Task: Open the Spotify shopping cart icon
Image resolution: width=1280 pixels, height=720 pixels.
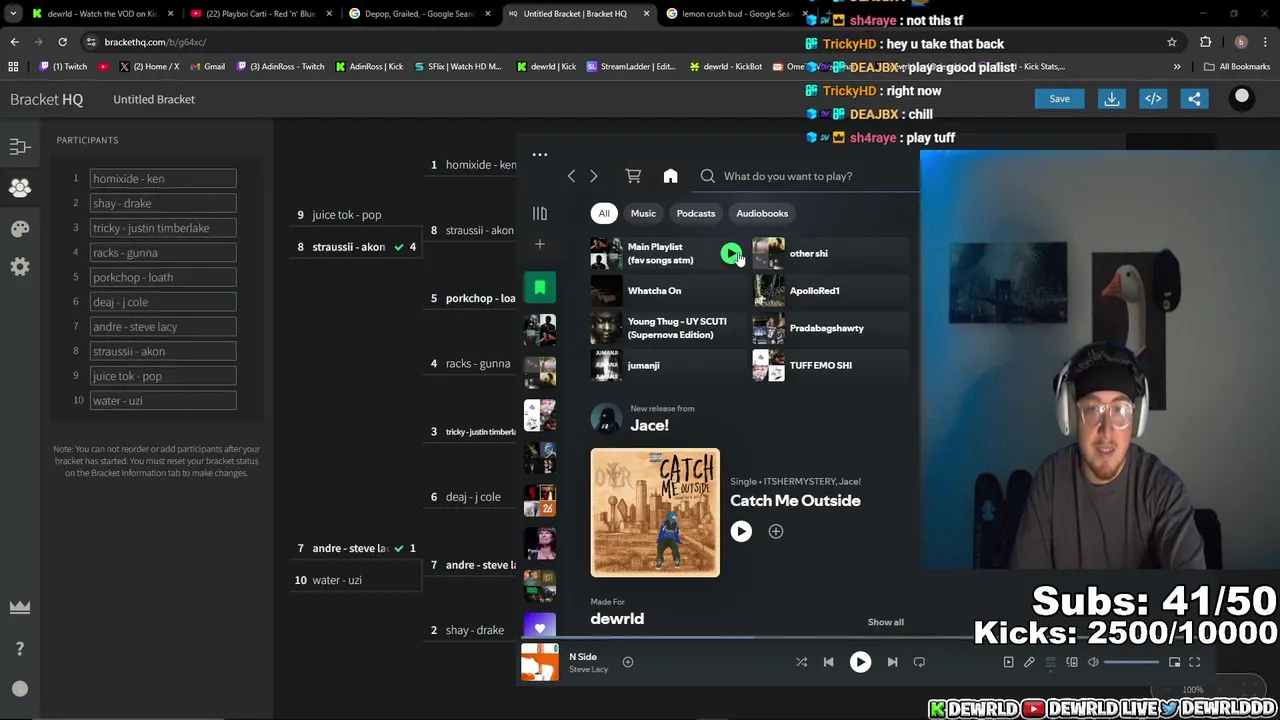Action: [633, 176]
